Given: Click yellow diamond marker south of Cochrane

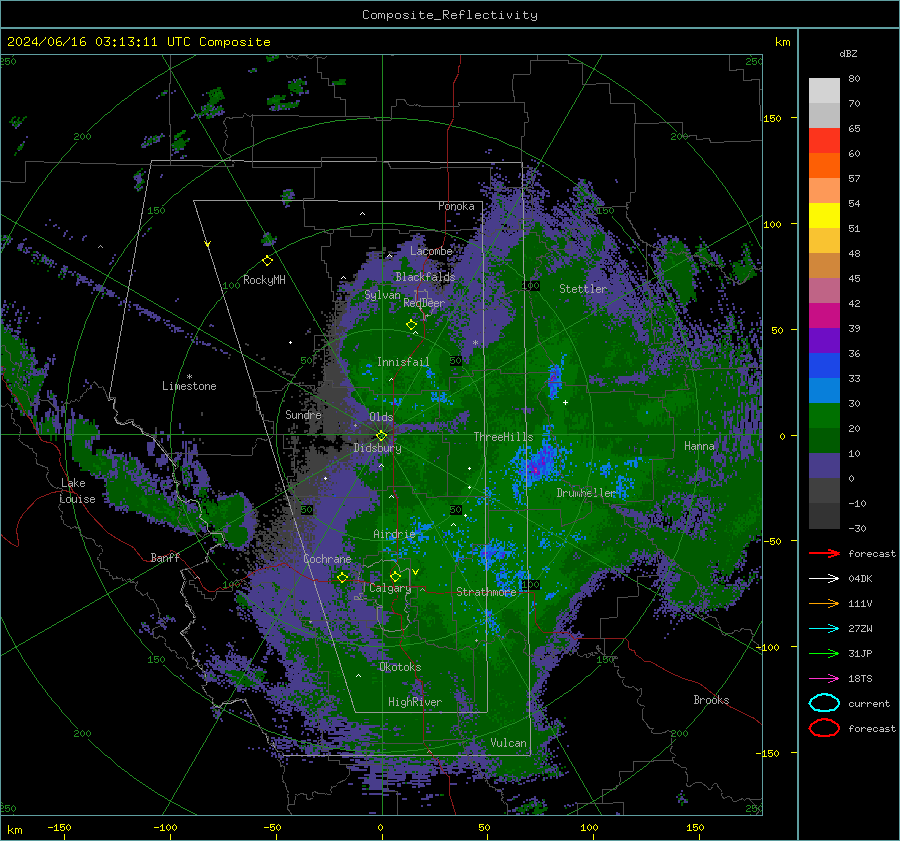Looking at the screenshot, I should pyautogui.click(x=342, y=577).
